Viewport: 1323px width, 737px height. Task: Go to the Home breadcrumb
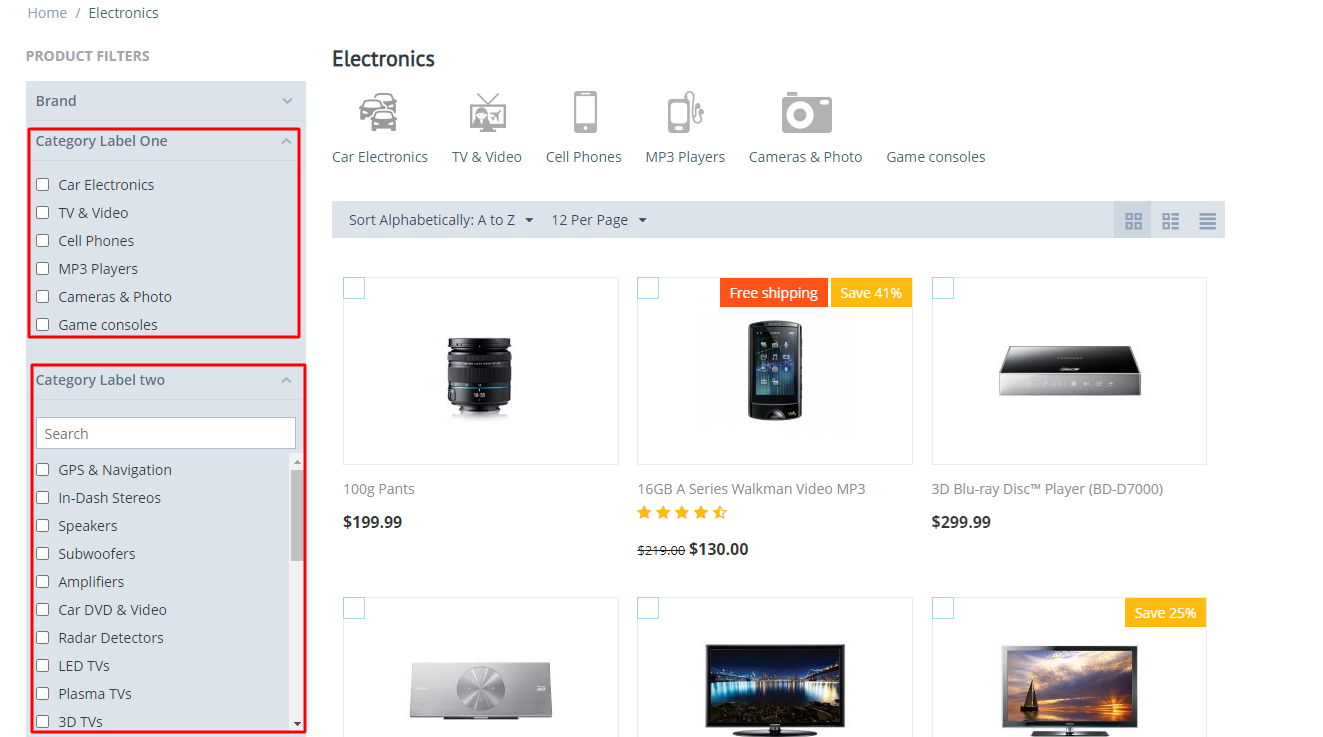(47, 13)
